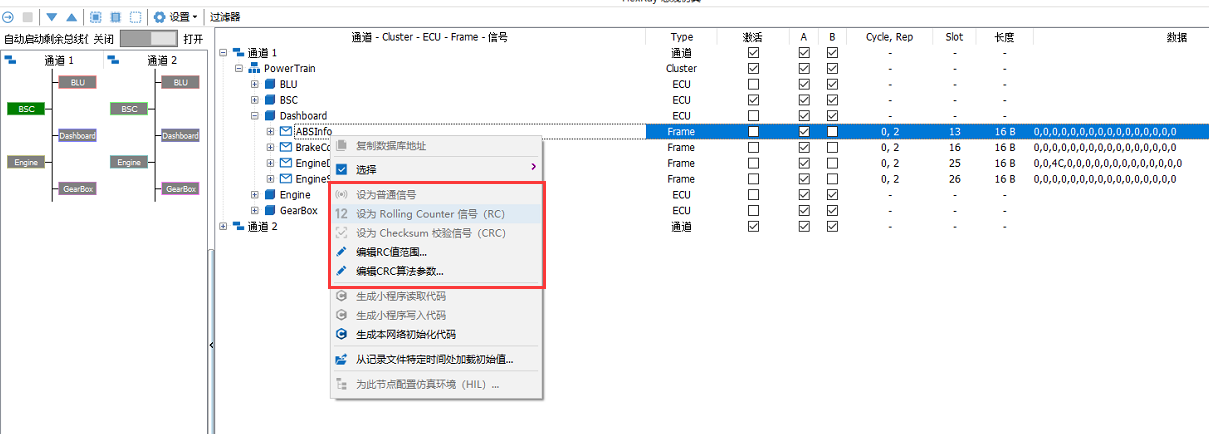1209x434 pixels.
Task: Click the HIL icon beside 为此节点配置仿真环境
Action: click(341, 384)
